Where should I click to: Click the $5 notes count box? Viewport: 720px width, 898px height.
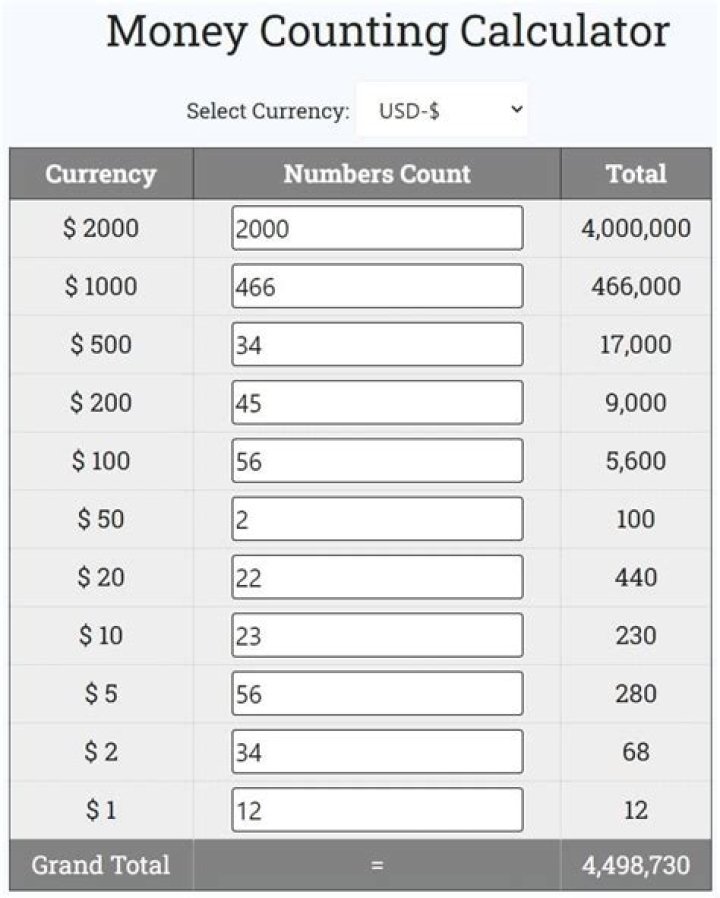pyautogui.click(x=377, y=692)
